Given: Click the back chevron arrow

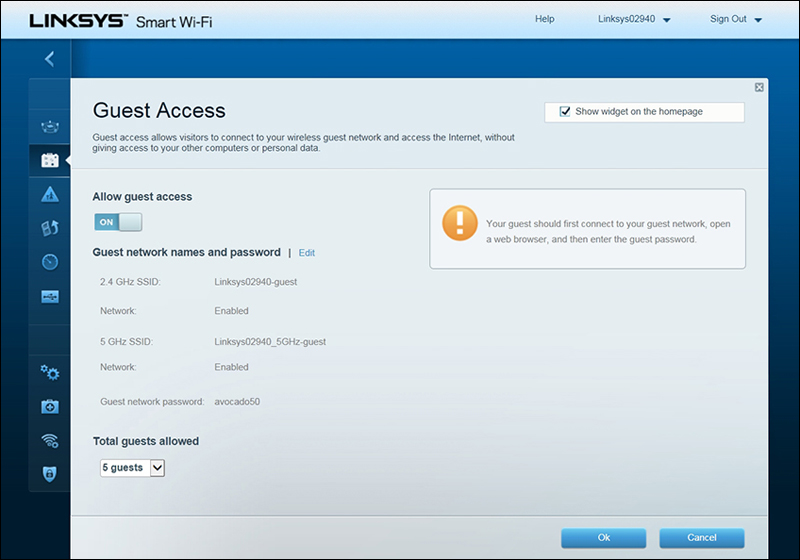Looking at the screenshot, I should pyautogui.click(x=49, y=59).
